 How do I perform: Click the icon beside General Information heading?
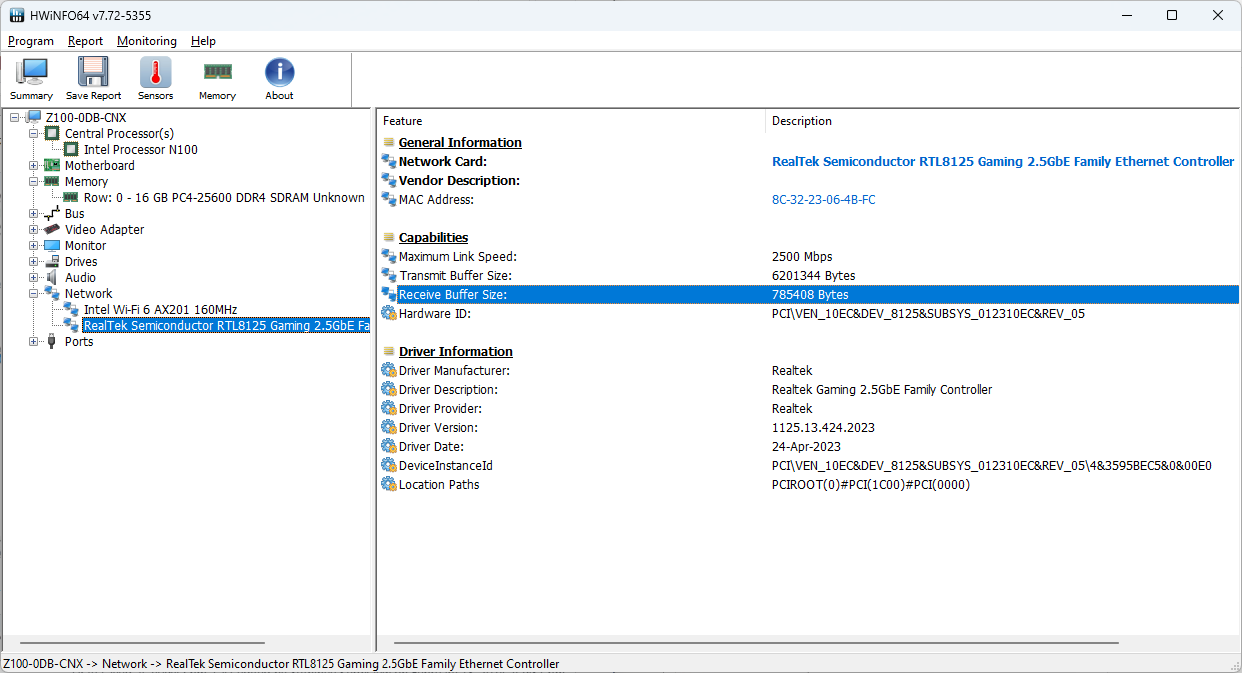tap(389, 142)
